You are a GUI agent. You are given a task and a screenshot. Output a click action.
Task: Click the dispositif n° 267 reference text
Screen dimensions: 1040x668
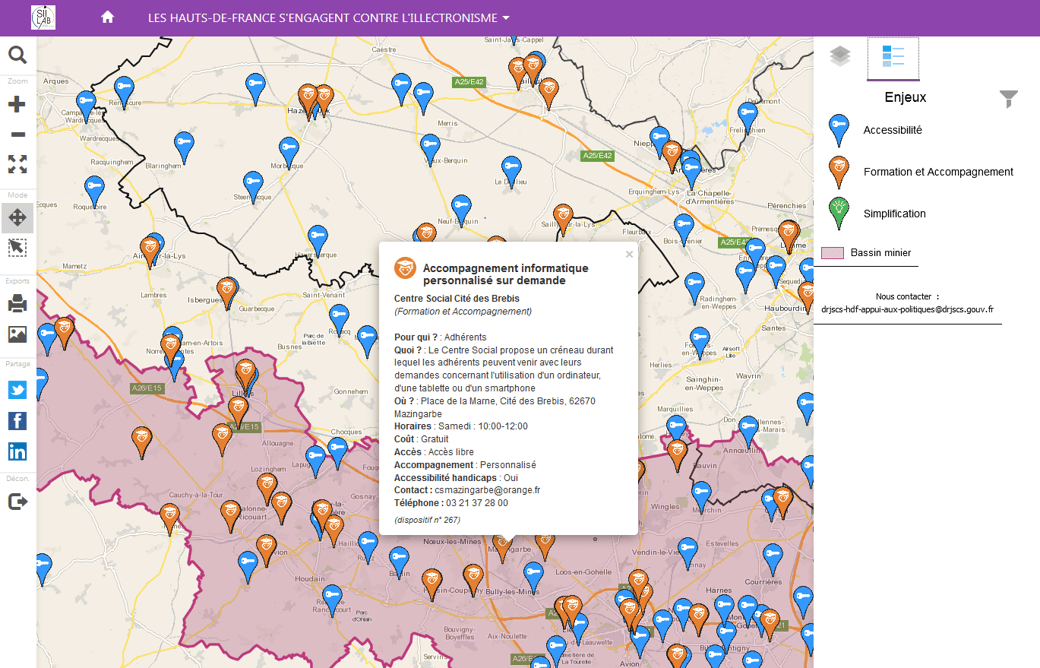(x=427, y=520)
